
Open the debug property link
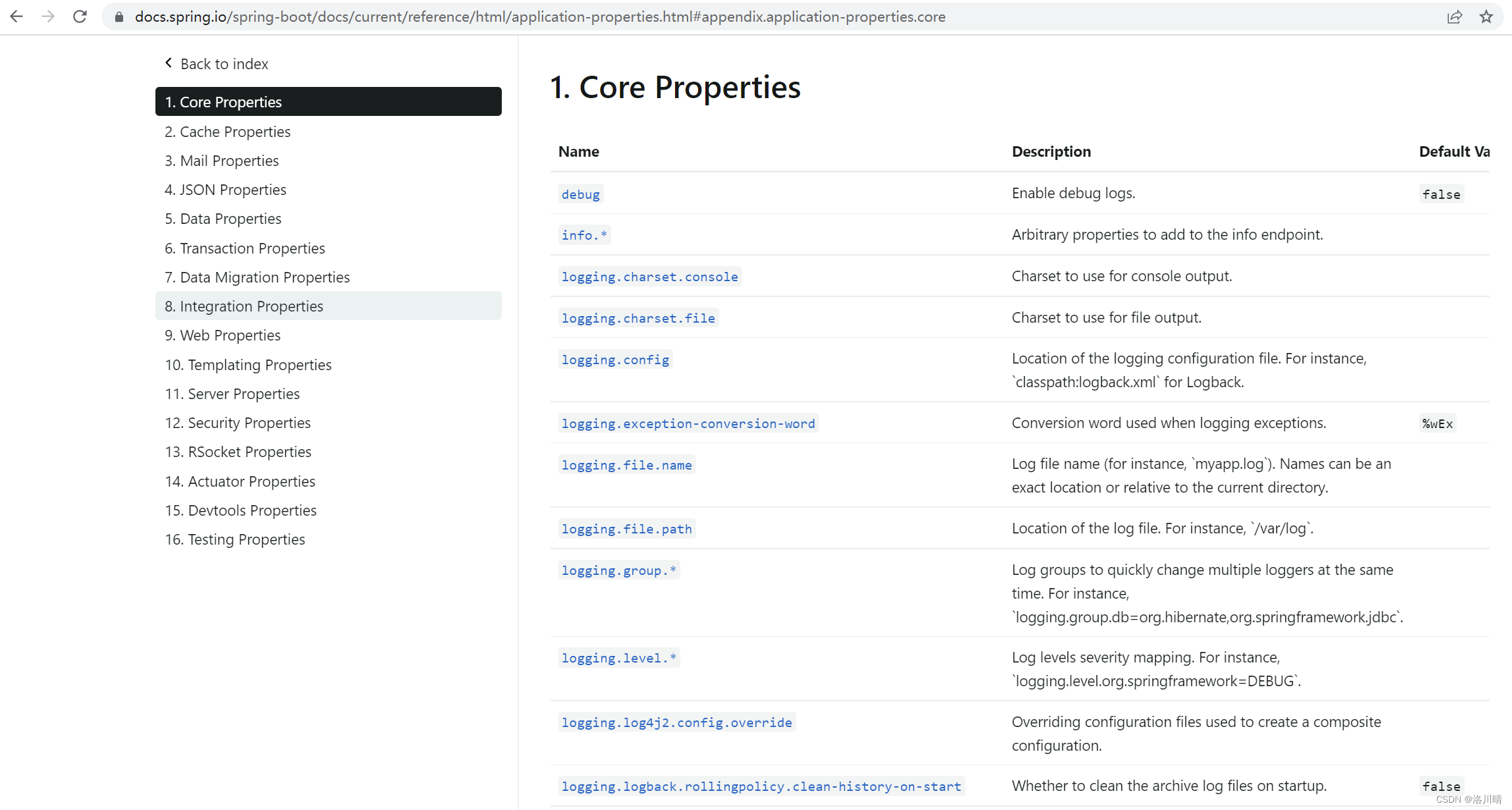(580, 194)
